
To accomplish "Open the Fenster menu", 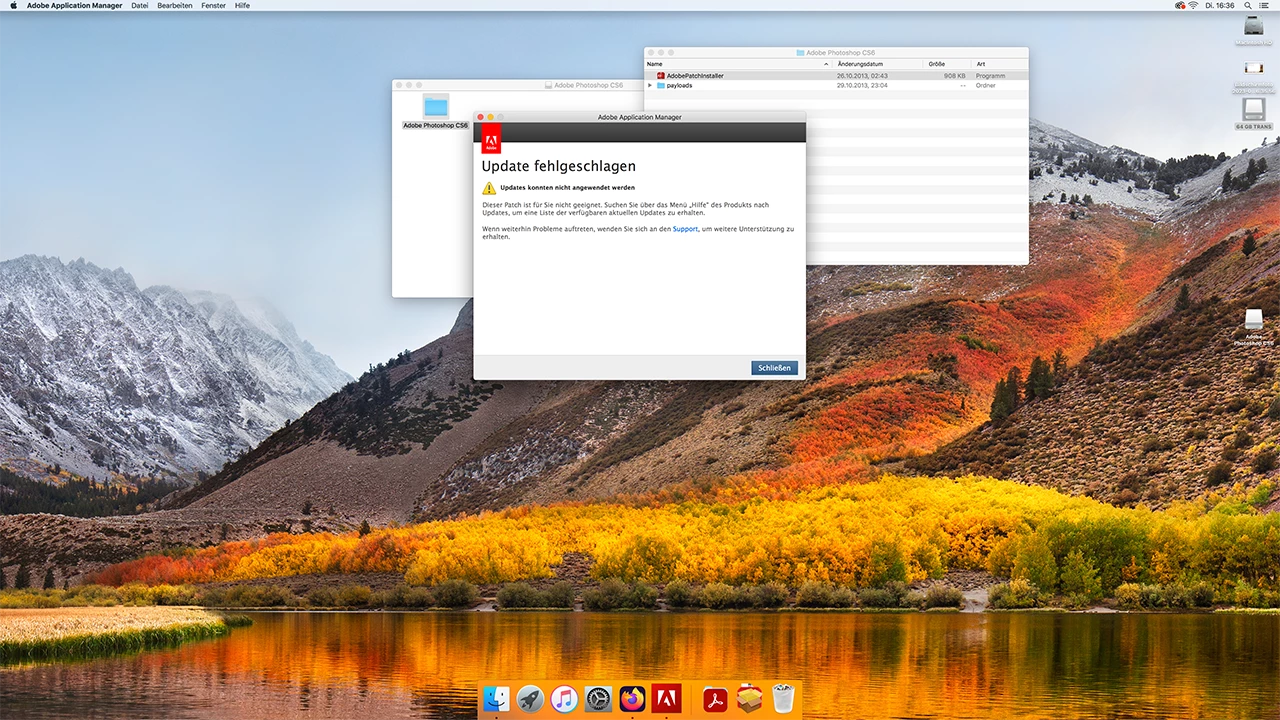I will (213, 6).
